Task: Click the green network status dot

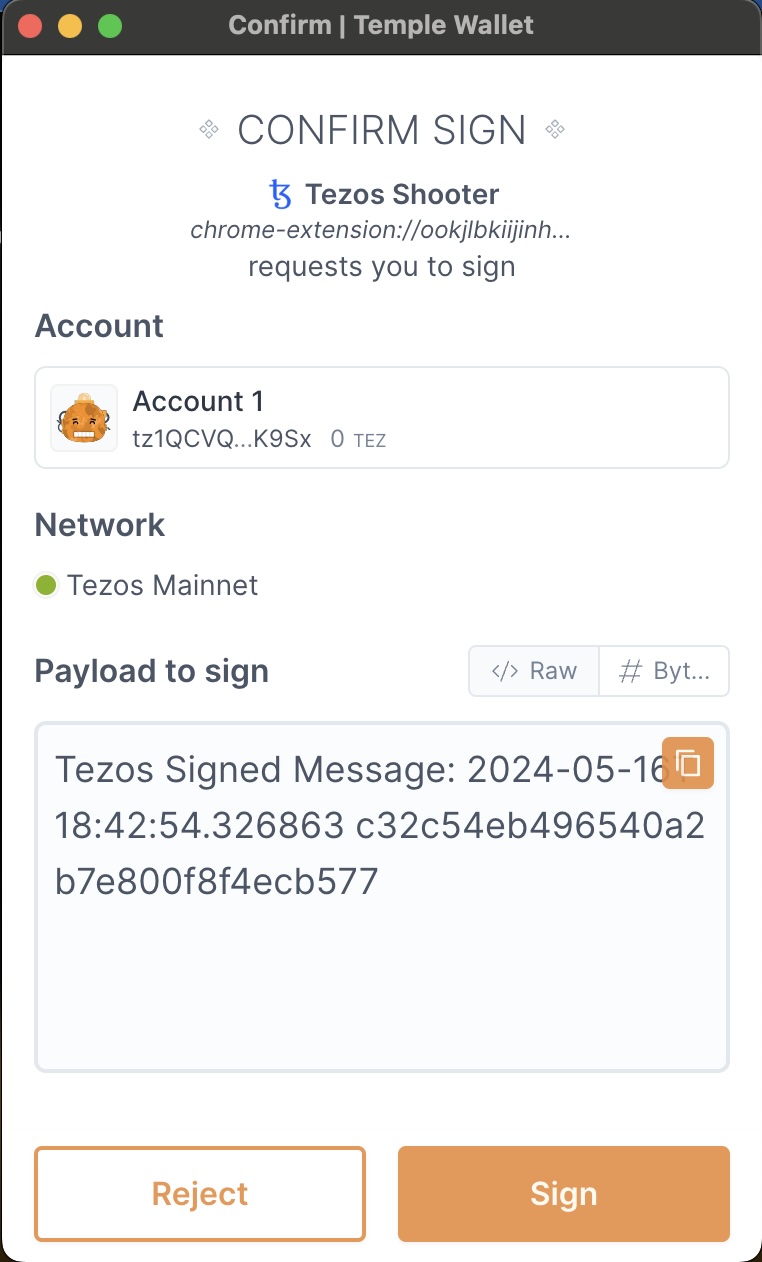Action: [x=45, y=585]
